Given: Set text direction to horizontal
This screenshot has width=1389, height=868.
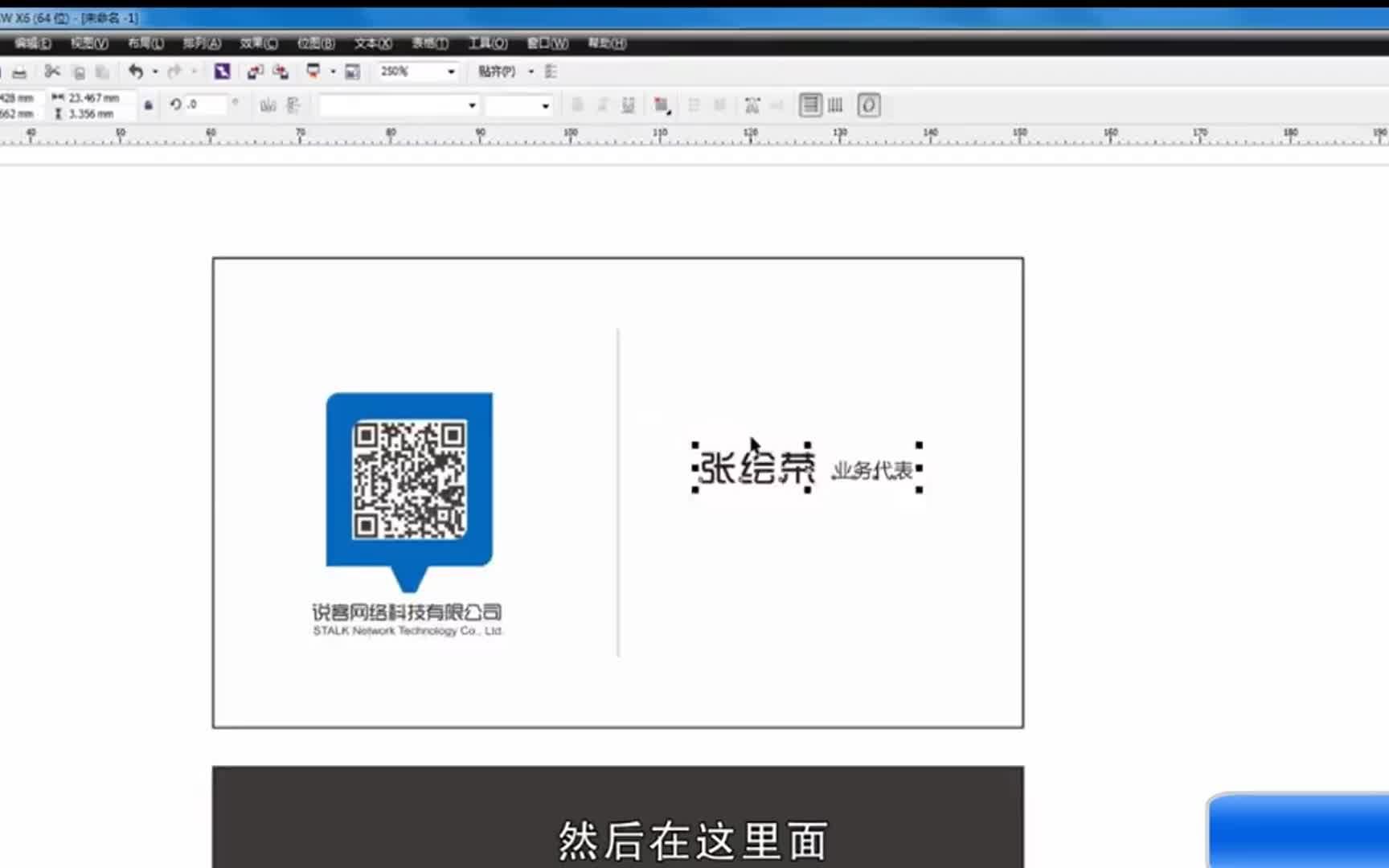Looking at the screenshot, I should [810, 105].
